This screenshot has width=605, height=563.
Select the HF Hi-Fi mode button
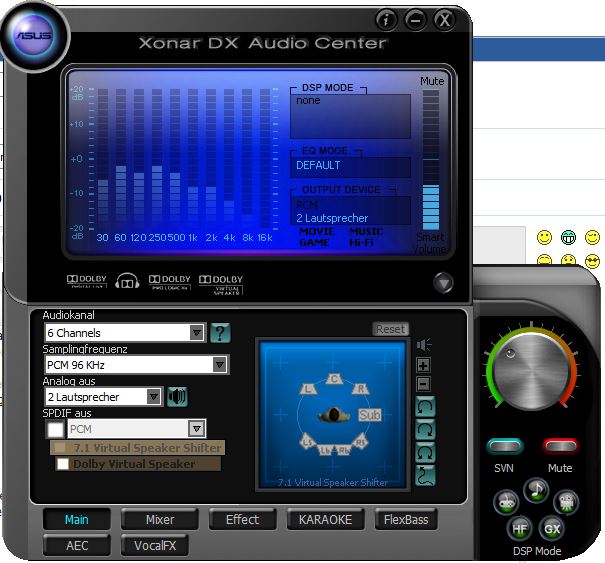[519, 529]
